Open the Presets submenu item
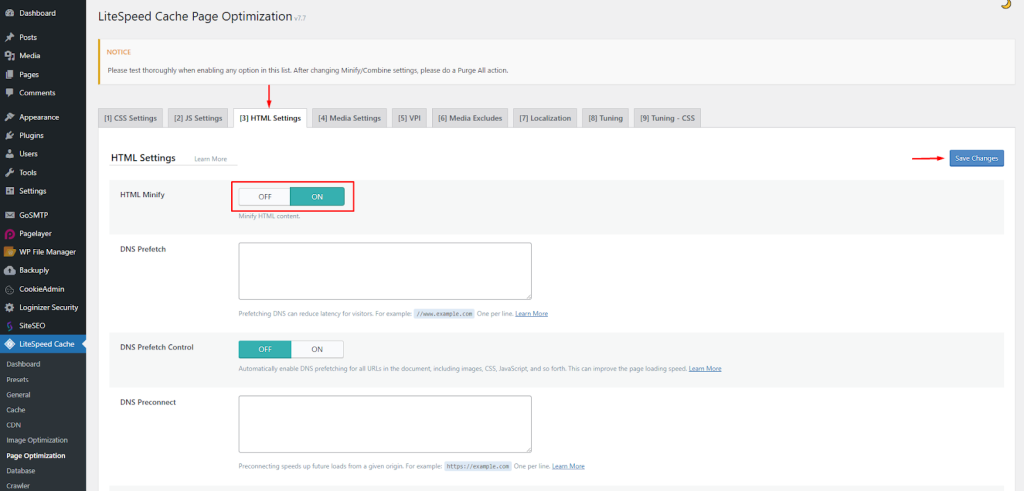The image size is (1024, 491). (x=18, y=379)
